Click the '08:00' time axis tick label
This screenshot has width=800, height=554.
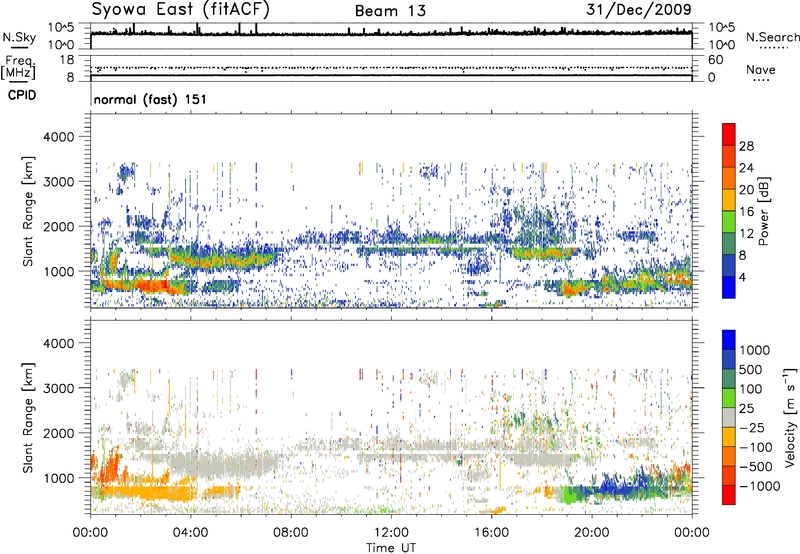pos(291,533)
